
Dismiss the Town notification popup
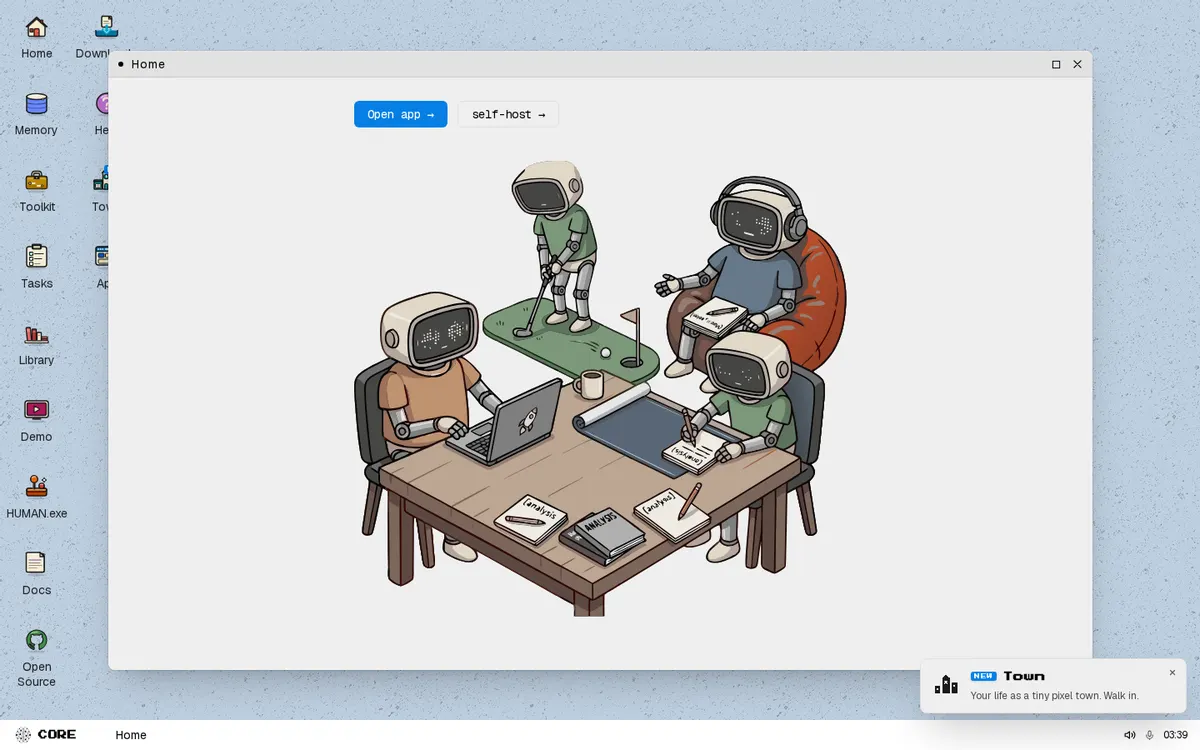tap(1172, 673)
